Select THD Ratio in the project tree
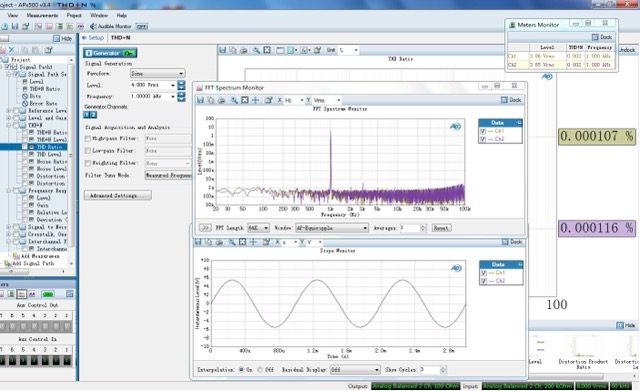Image resolution: width=640 pixels, height=391 pixels. (x=49, y=147)
